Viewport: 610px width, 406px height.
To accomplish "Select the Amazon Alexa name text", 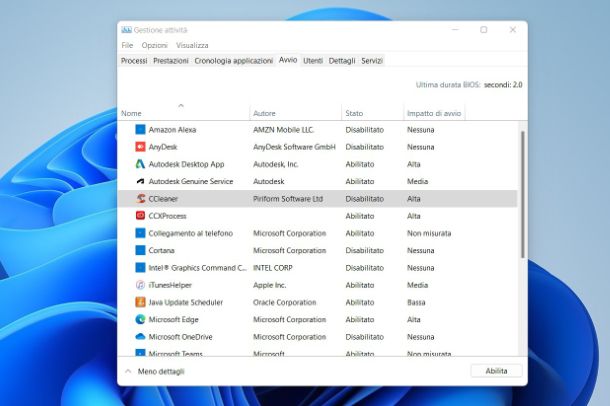I will [172, 130].
